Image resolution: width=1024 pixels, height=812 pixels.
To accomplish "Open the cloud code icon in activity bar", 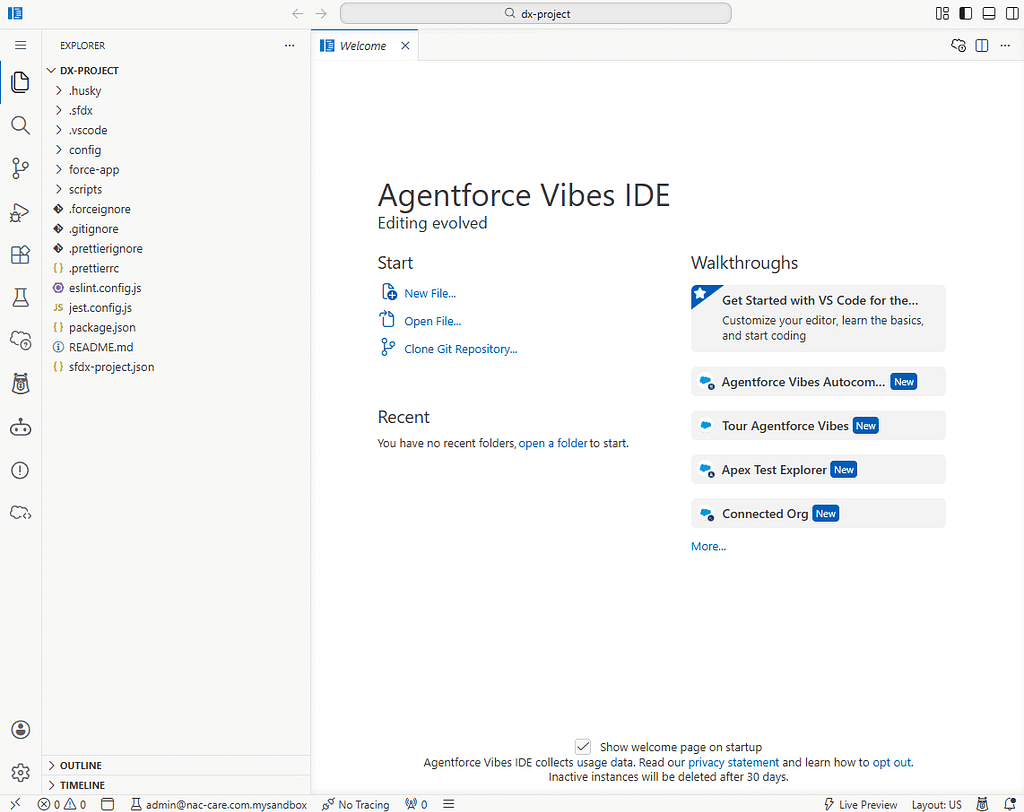I will click(20, 513).
